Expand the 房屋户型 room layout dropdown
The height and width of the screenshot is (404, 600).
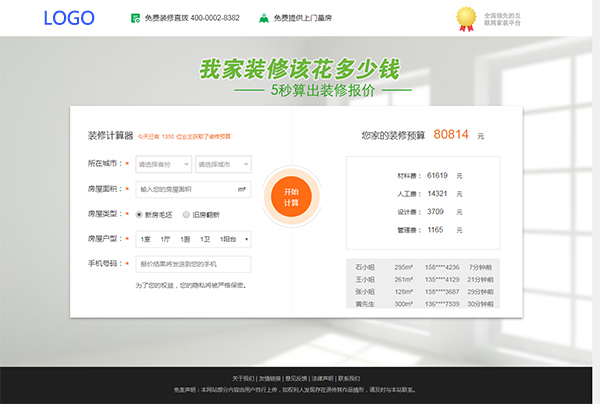(x=192, y=239)
